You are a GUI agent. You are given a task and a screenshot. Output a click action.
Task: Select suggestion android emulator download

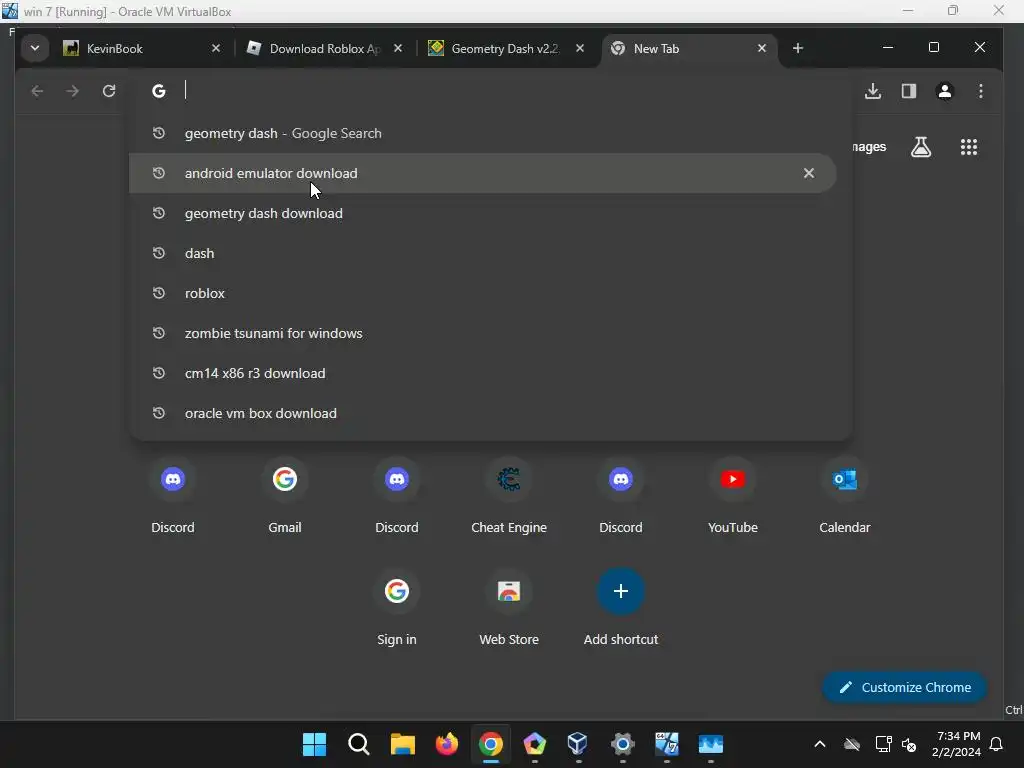point(483,173)
